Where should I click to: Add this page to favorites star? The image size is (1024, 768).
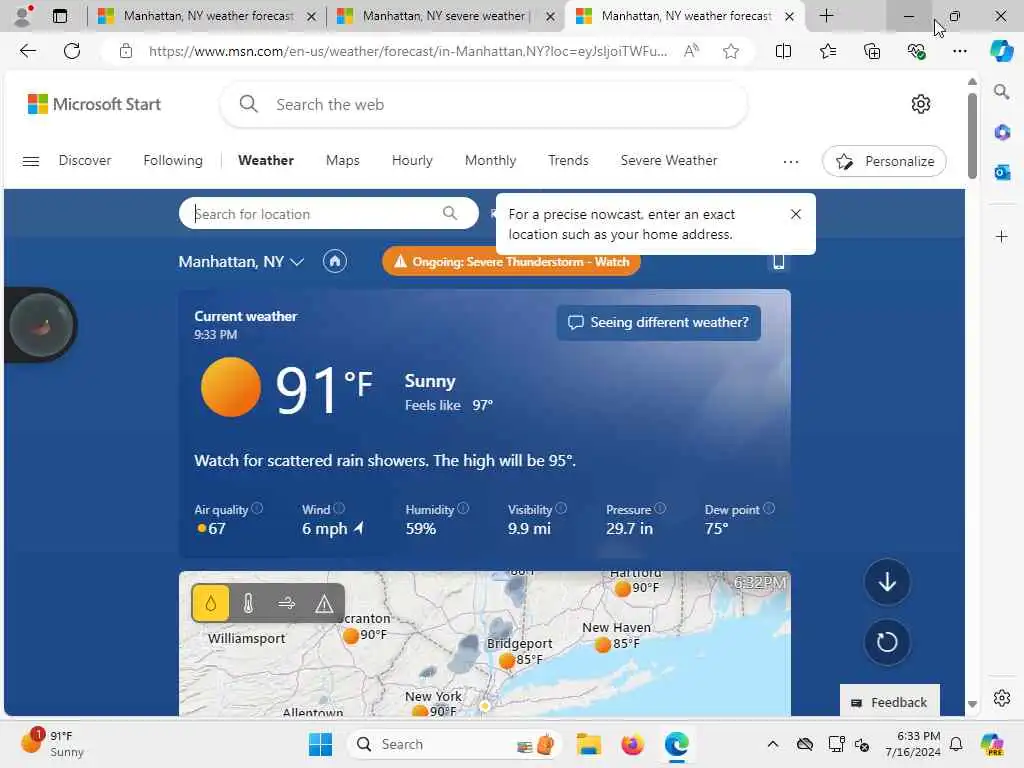[731, 51]
